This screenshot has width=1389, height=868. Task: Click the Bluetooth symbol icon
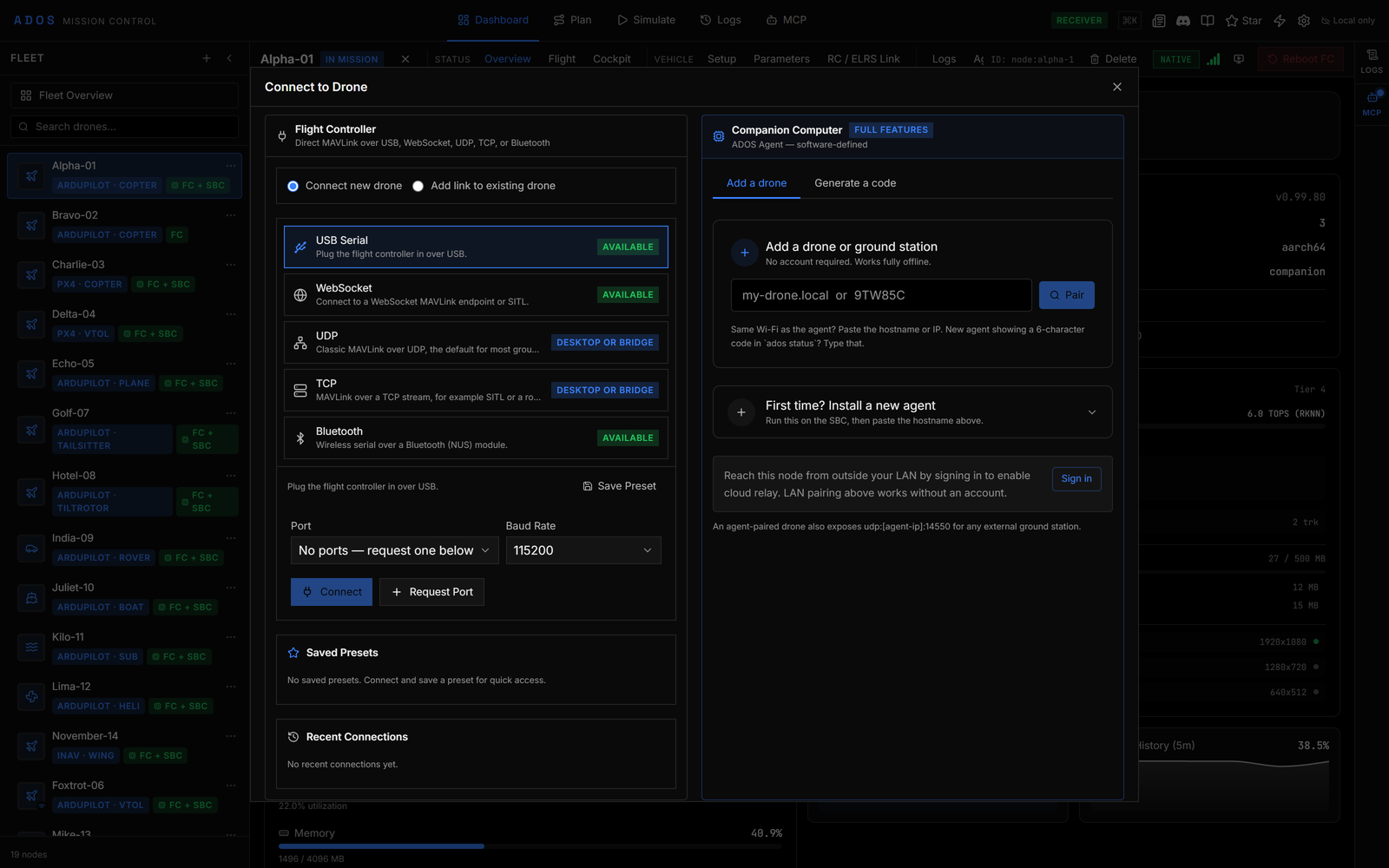click(x=300, y=438)
